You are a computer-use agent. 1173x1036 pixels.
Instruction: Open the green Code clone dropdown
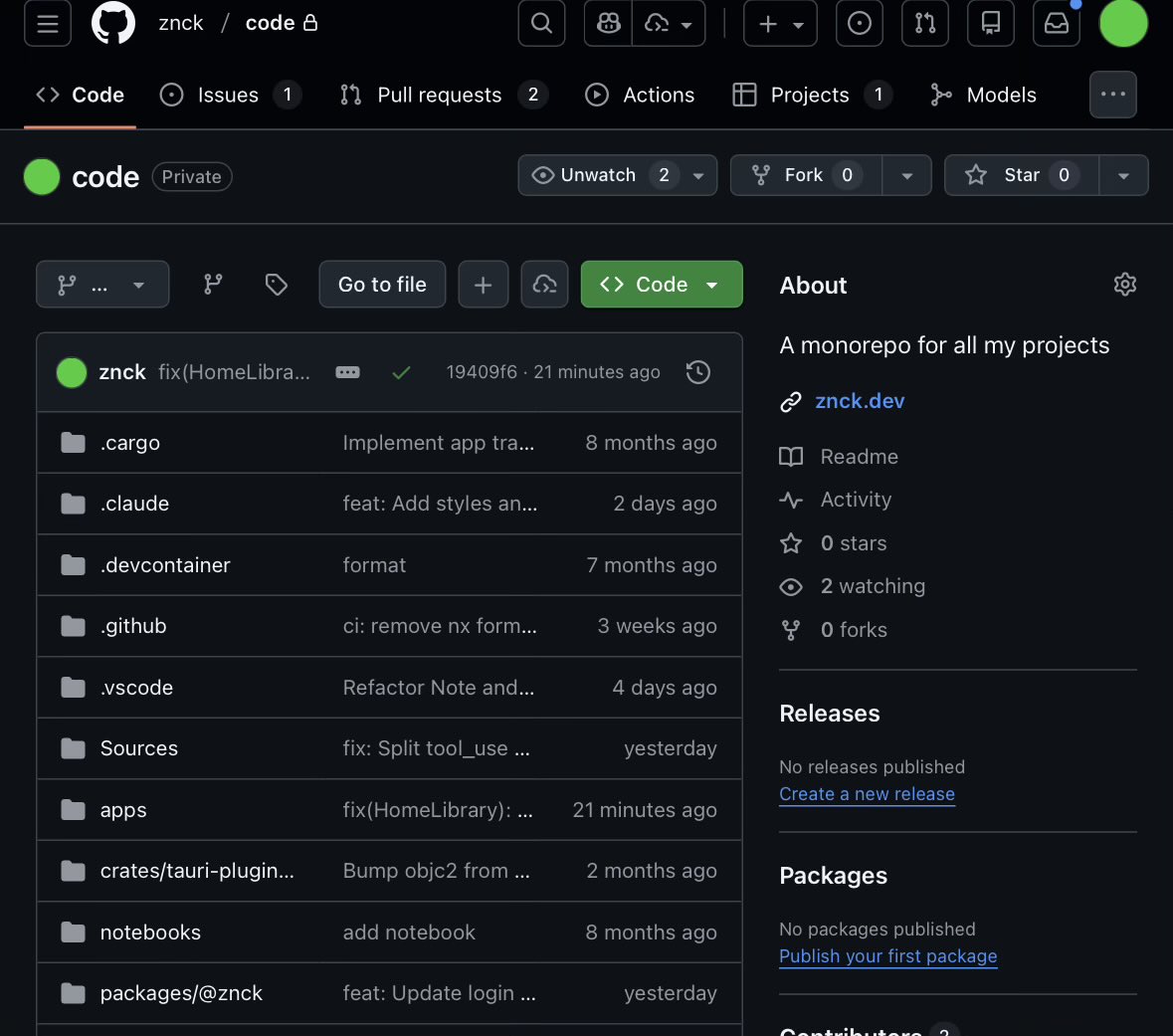coord(662,285)
